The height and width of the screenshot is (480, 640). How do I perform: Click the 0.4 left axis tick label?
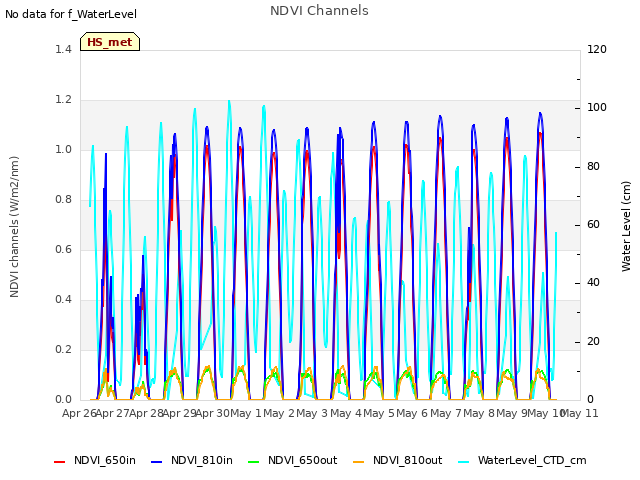coord(63,300)
